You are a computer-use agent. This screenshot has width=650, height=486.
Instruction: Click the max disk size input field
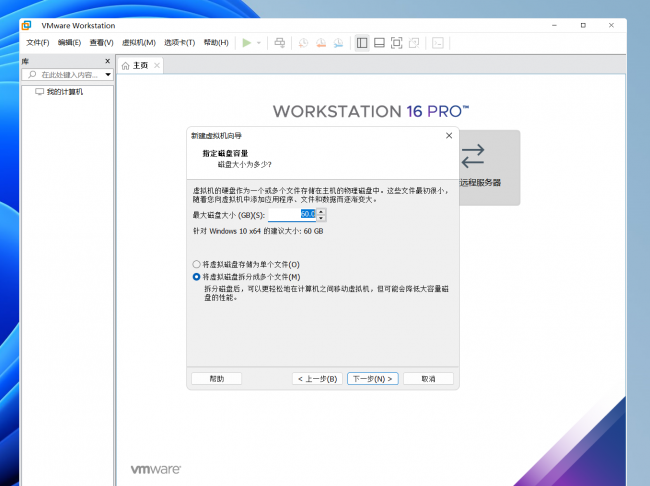point(292,214)
